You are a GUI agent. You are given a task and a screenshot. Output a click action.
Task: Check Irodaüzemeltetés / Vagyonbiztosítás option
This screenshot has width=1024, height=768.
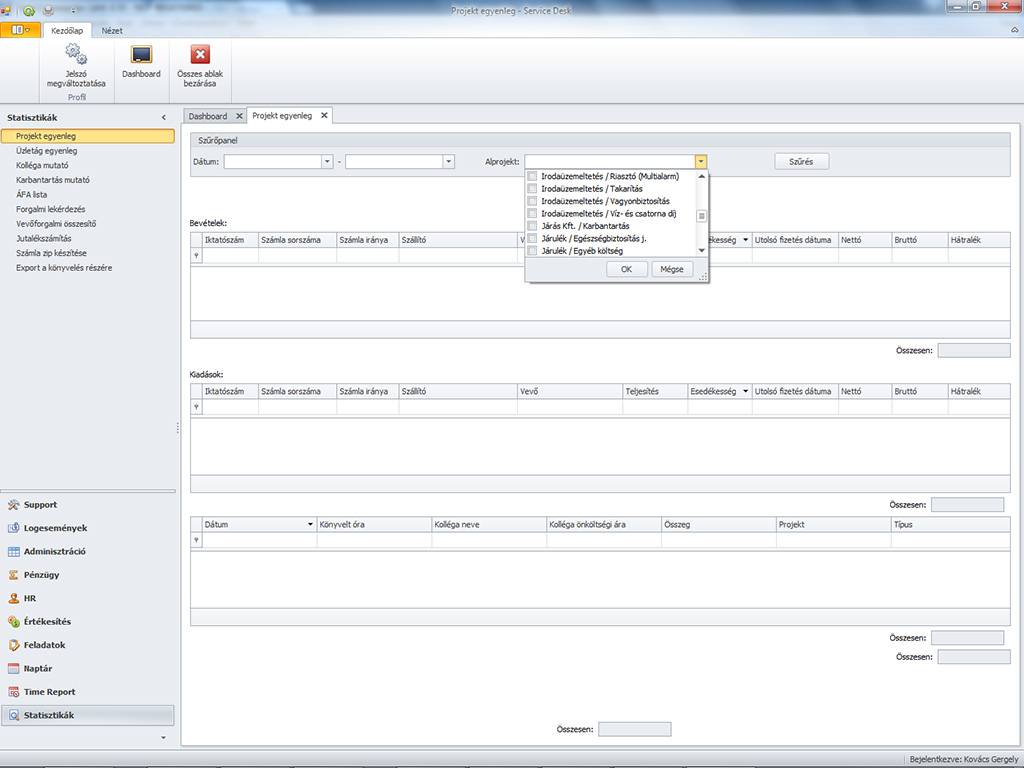pyautogui.click(x=532, y=201)
